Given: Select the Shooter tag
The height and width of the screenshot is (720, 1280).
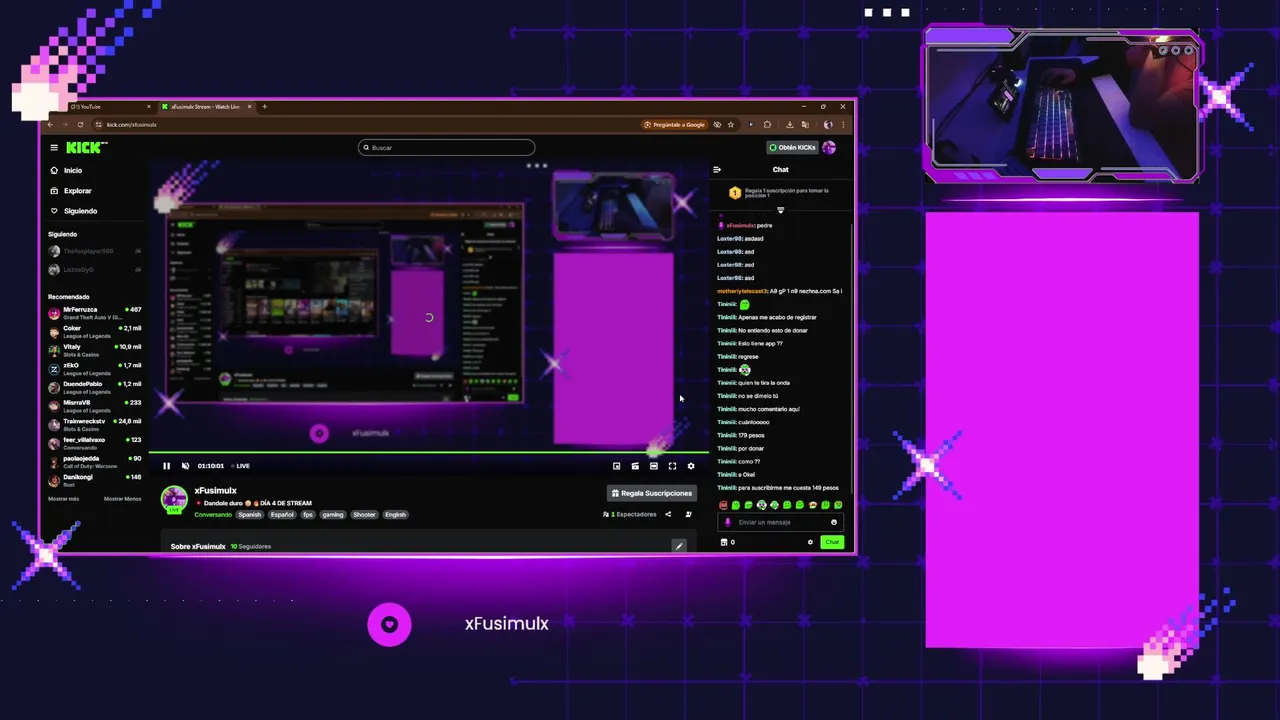Looking at the screenshot, I should (364, 515).
